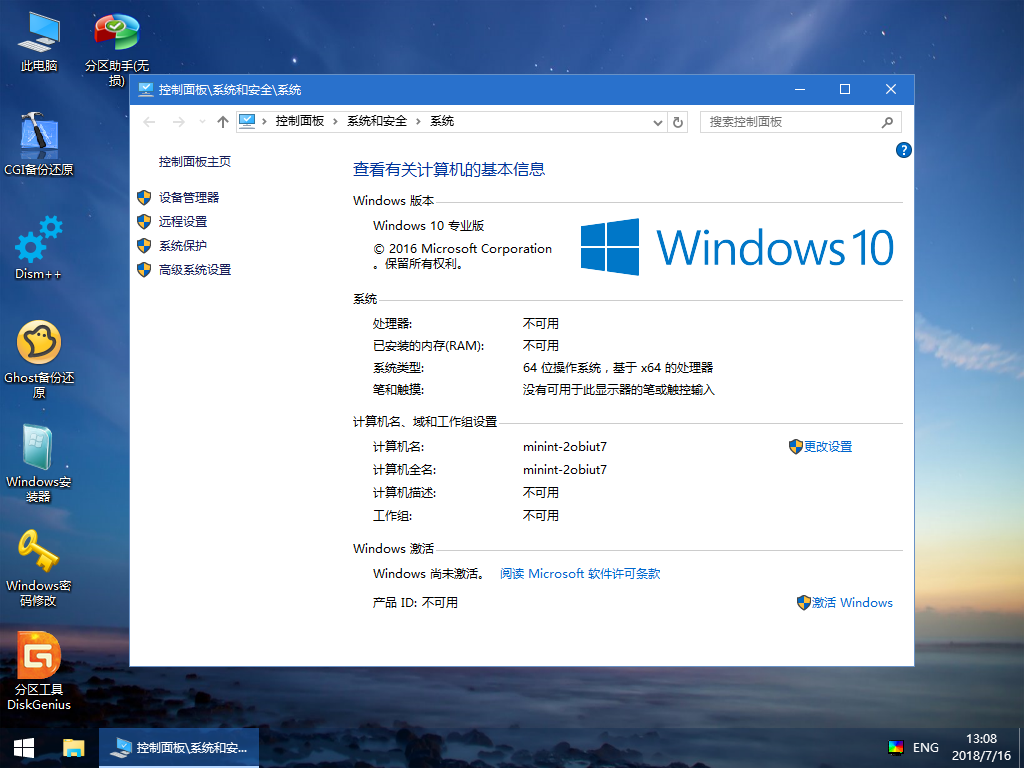Click the 产品 ID: 不可用 text
Screen dimensions: 1024x768
pos(415,603)
